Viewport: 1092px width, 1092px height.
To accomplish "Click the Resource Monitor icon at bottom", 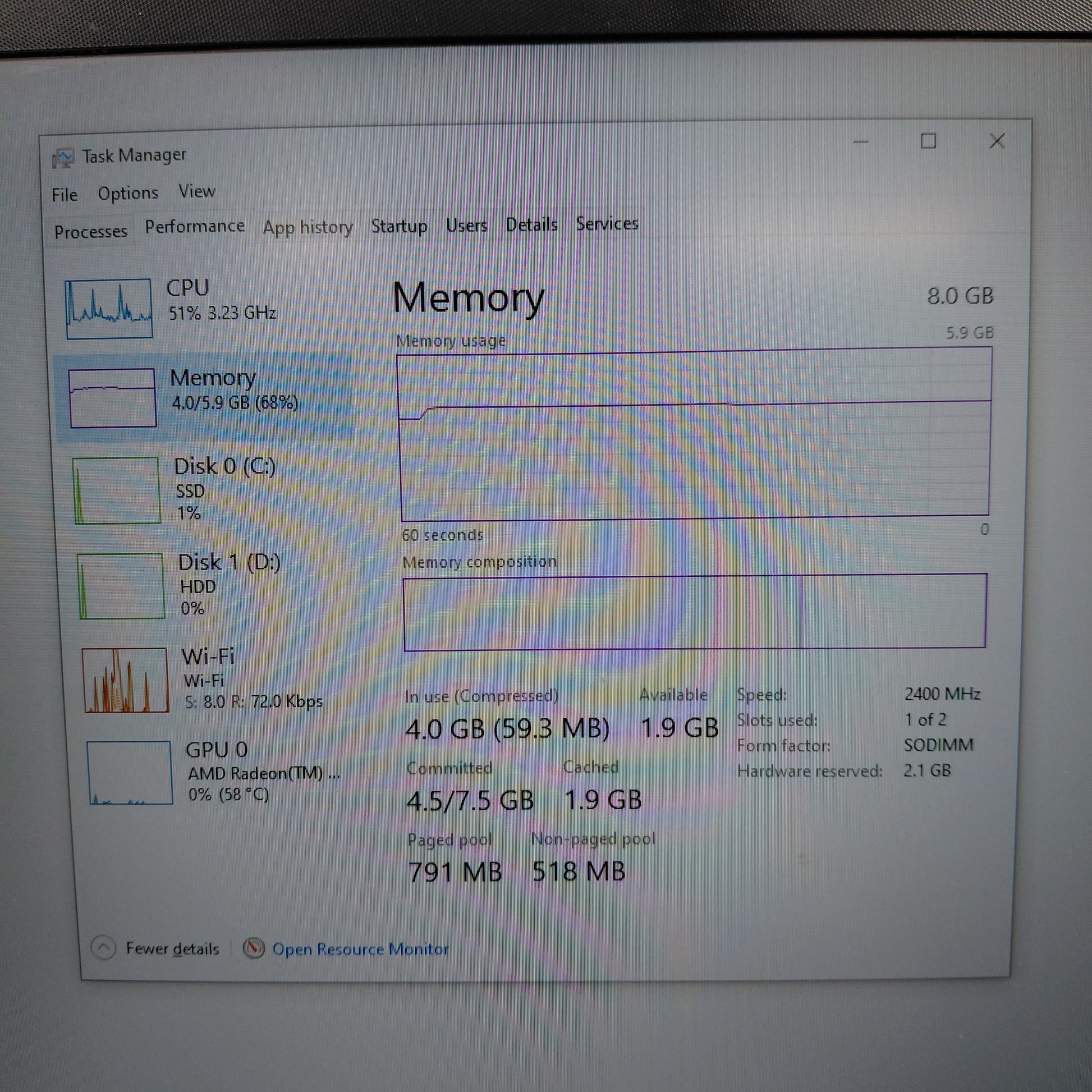I will 254,948.
